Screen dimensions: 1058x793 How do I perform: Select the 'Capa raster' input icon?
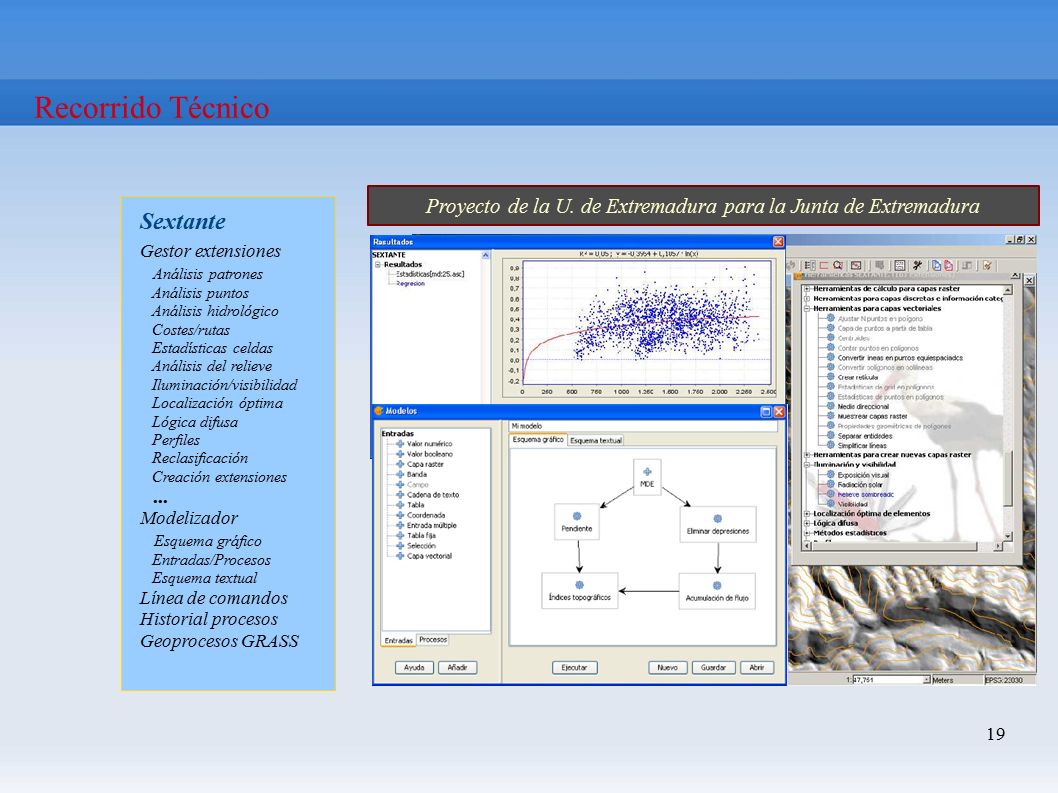pos(400,464)
